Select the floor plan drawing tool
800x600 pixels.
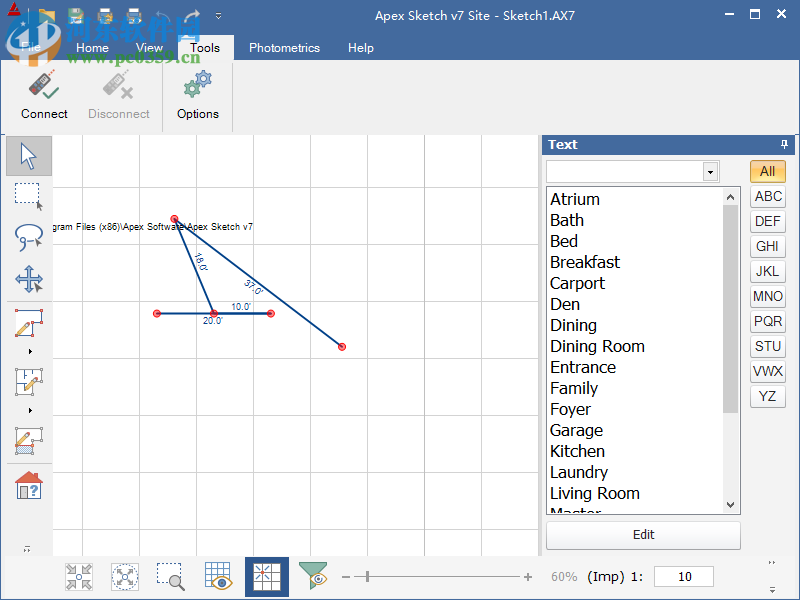point(29,382)
